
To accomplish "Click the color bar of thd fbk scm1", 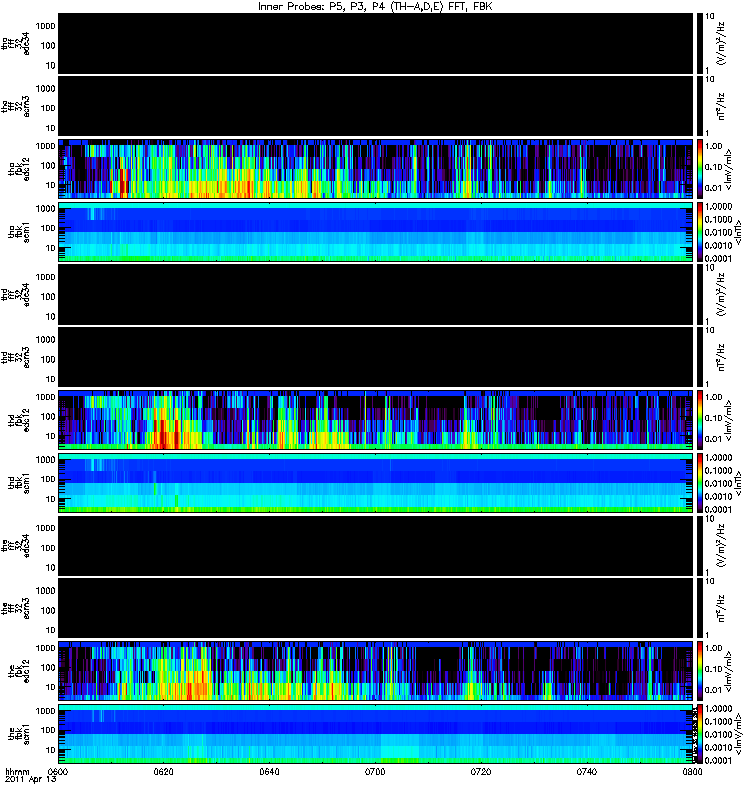I will 699,483.
